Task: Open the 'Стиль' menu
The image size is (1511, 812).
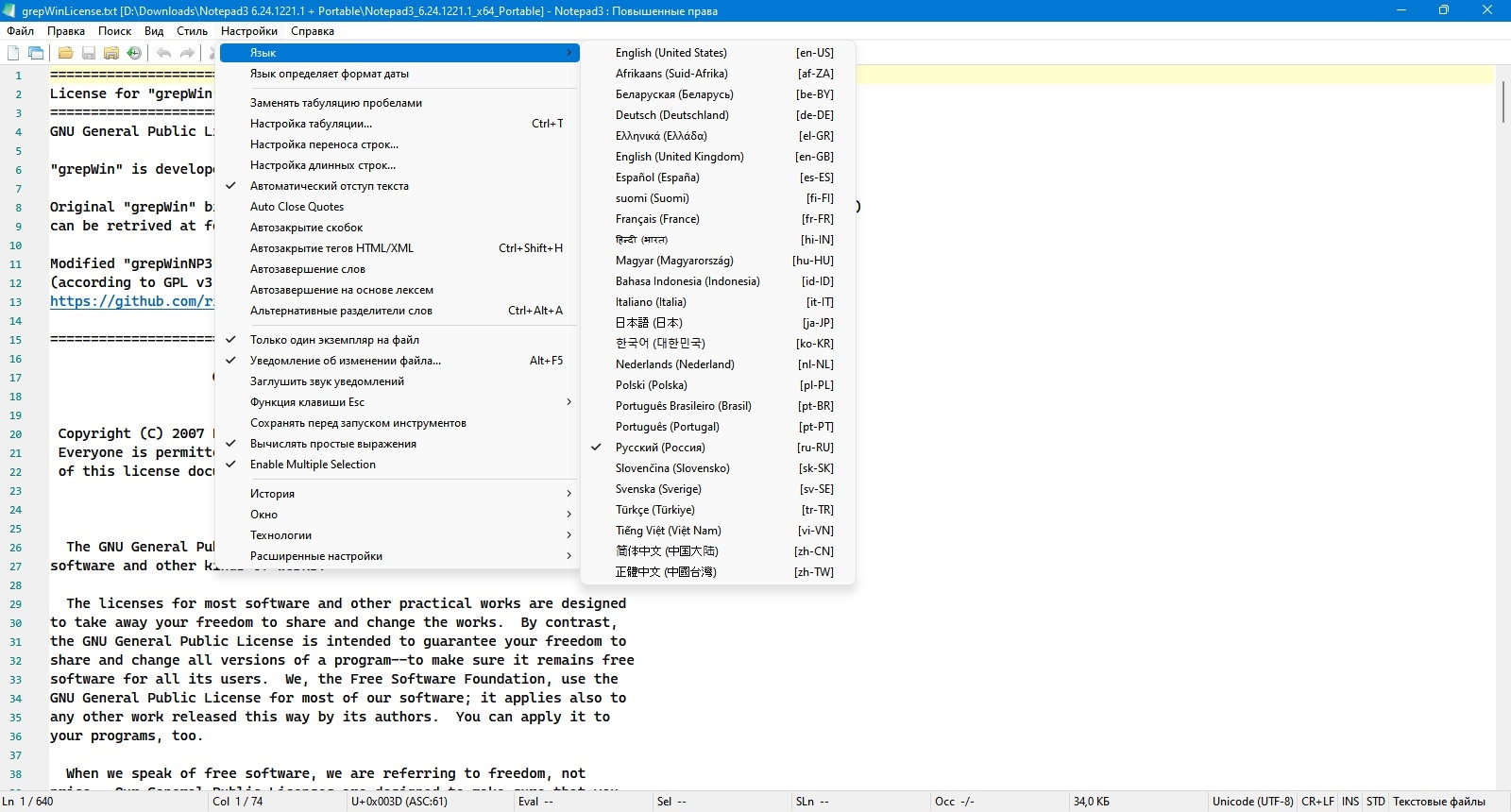Action: [193, 31]
